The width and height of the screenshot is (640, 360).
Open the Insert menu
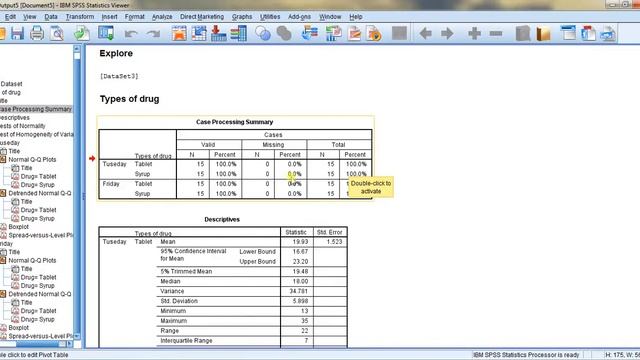tap(109, 17)
